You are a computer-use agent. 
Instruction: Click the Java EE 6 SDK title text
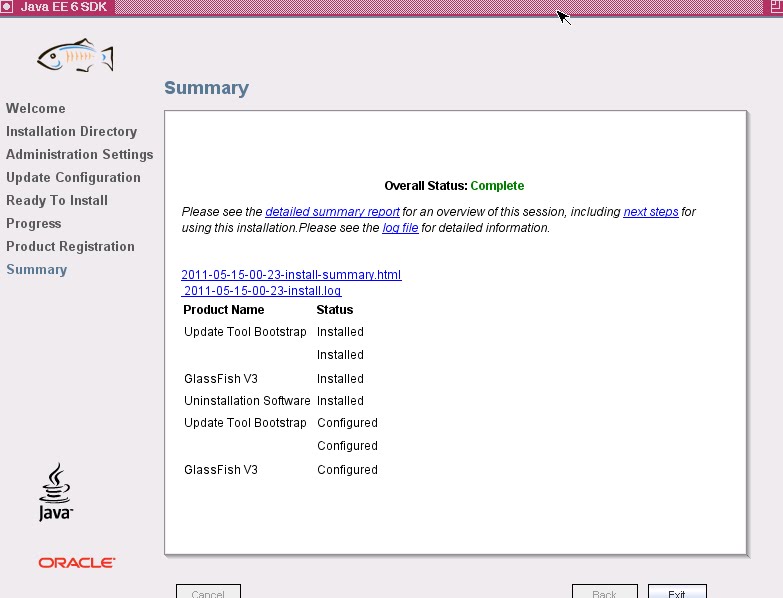63,7
